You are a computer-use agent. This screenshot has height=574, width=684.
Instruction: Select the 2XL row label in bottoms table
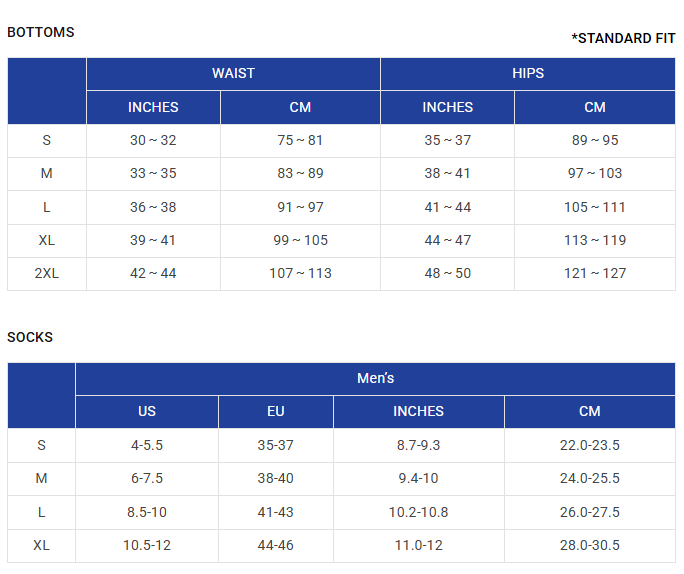pos(47,273)
